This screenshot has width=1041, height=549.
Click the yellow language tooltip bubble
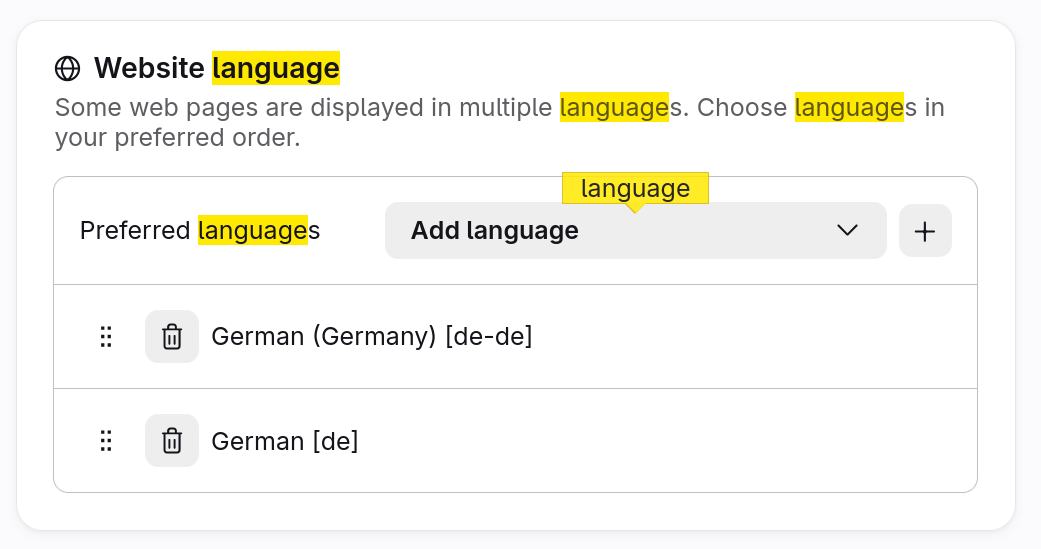(x=635, y=189)
